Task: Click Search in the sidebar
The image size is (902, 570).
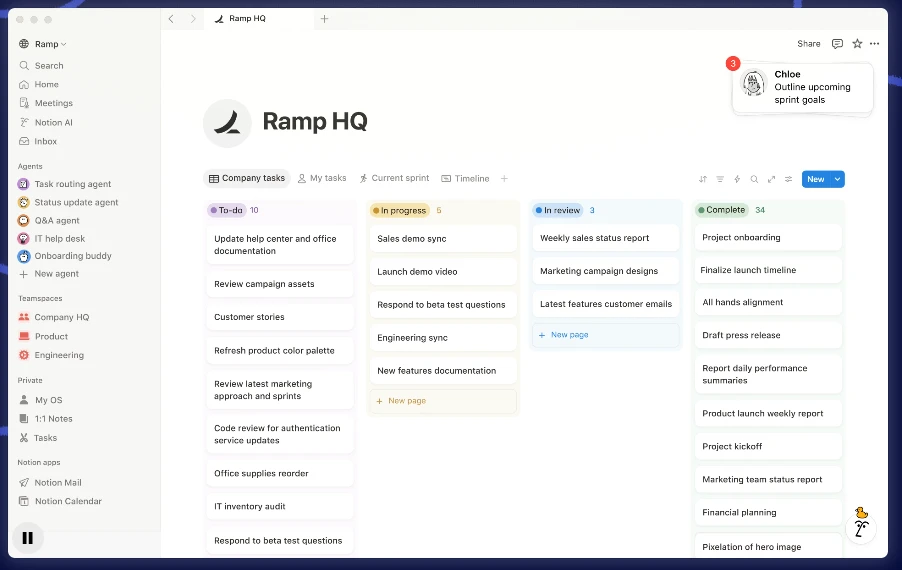Action: coord(41,66)
